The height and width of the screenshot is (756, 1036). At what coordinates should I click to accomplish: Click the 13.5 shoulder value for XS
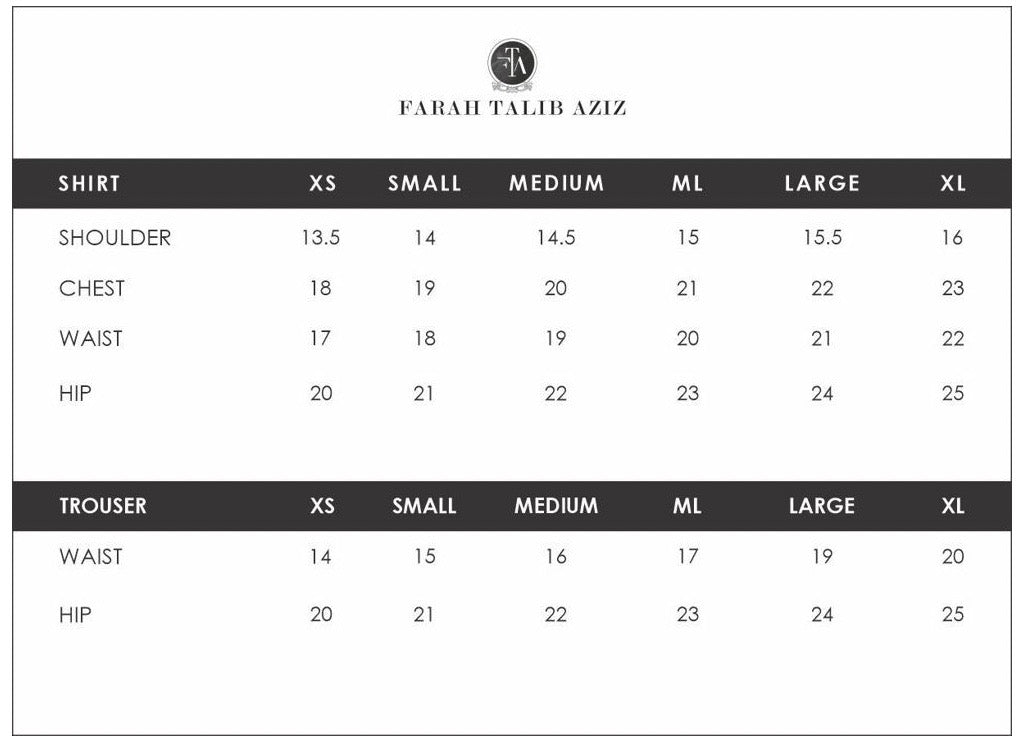point(320,238)
